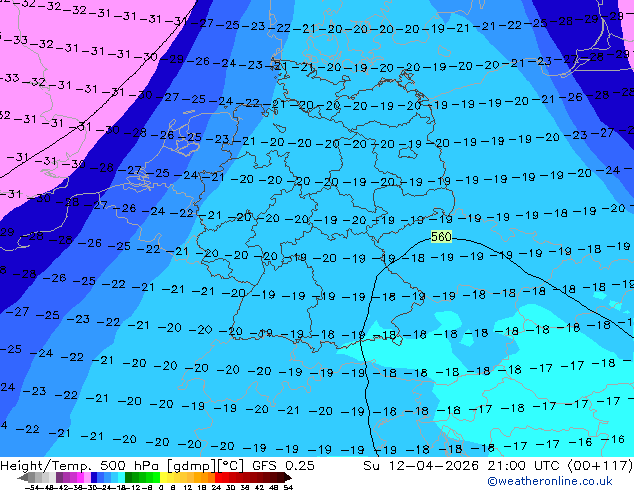The width and height of the screenshot is (634, 490).
Task: Click the '54' value on the legend scale
Action: 287,487
